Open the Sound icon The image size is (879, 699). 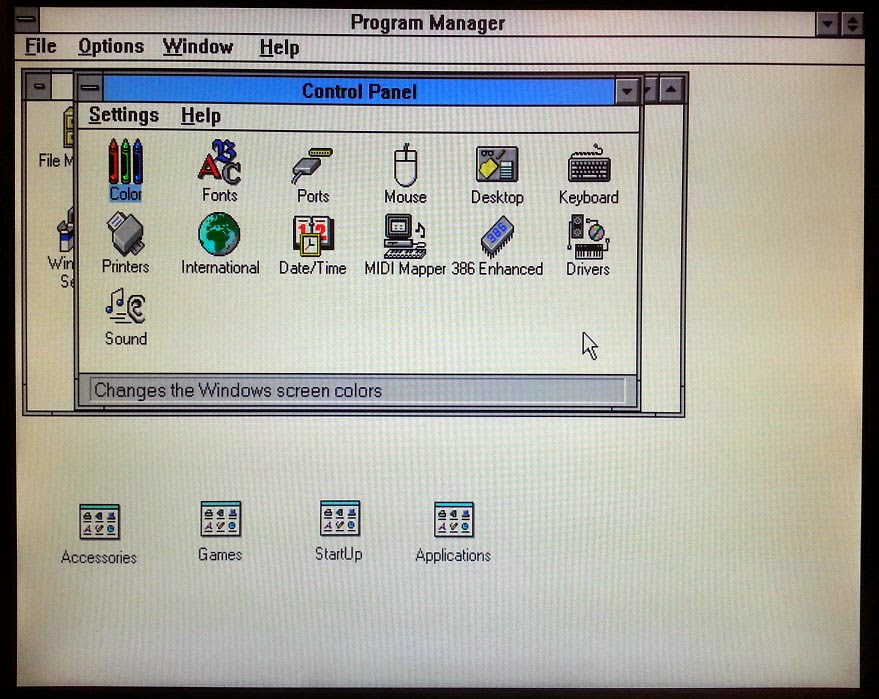pos(124,310)
